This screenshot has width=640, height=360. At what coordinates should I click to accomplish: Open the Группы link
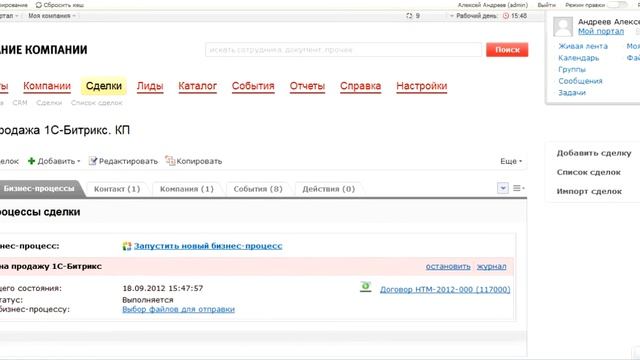click(572, 69)
